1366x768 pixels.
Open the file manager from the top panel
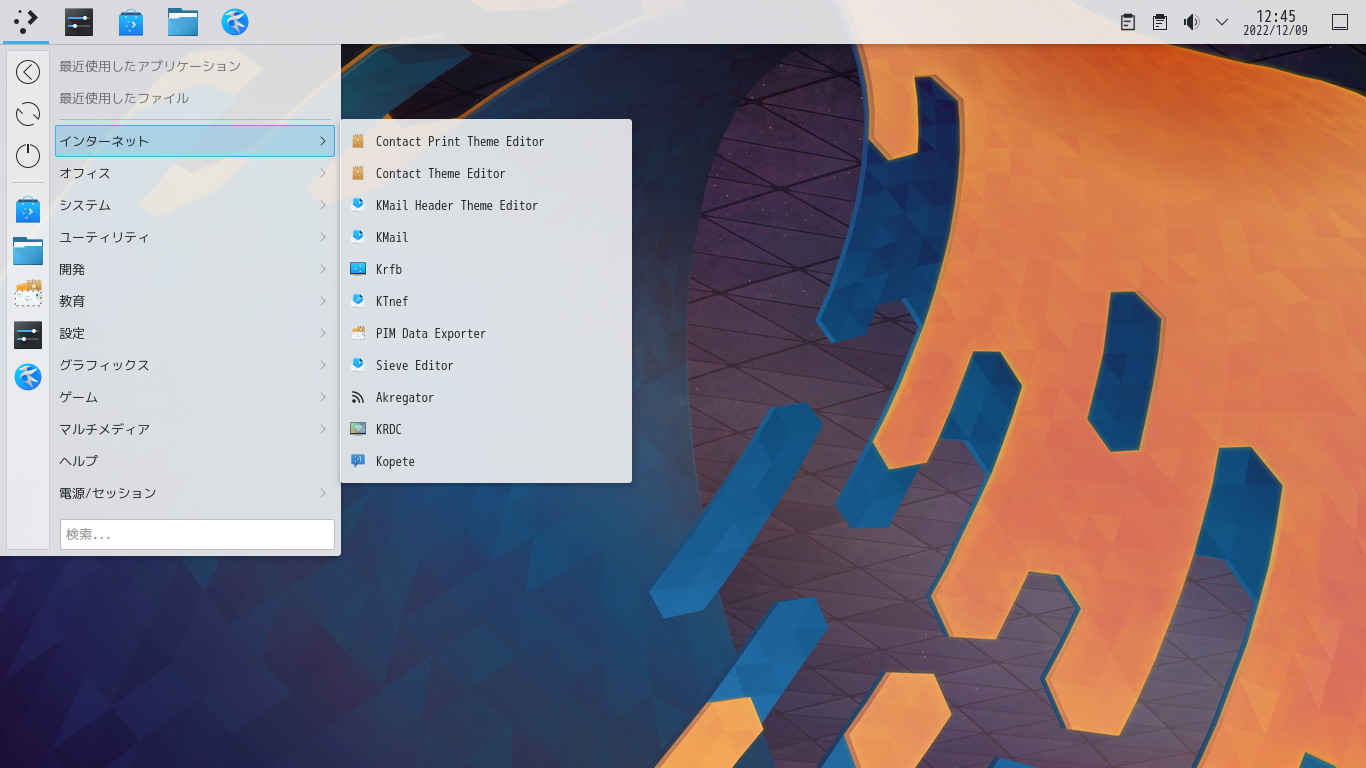pyautogui.click(x=183, y=21)
